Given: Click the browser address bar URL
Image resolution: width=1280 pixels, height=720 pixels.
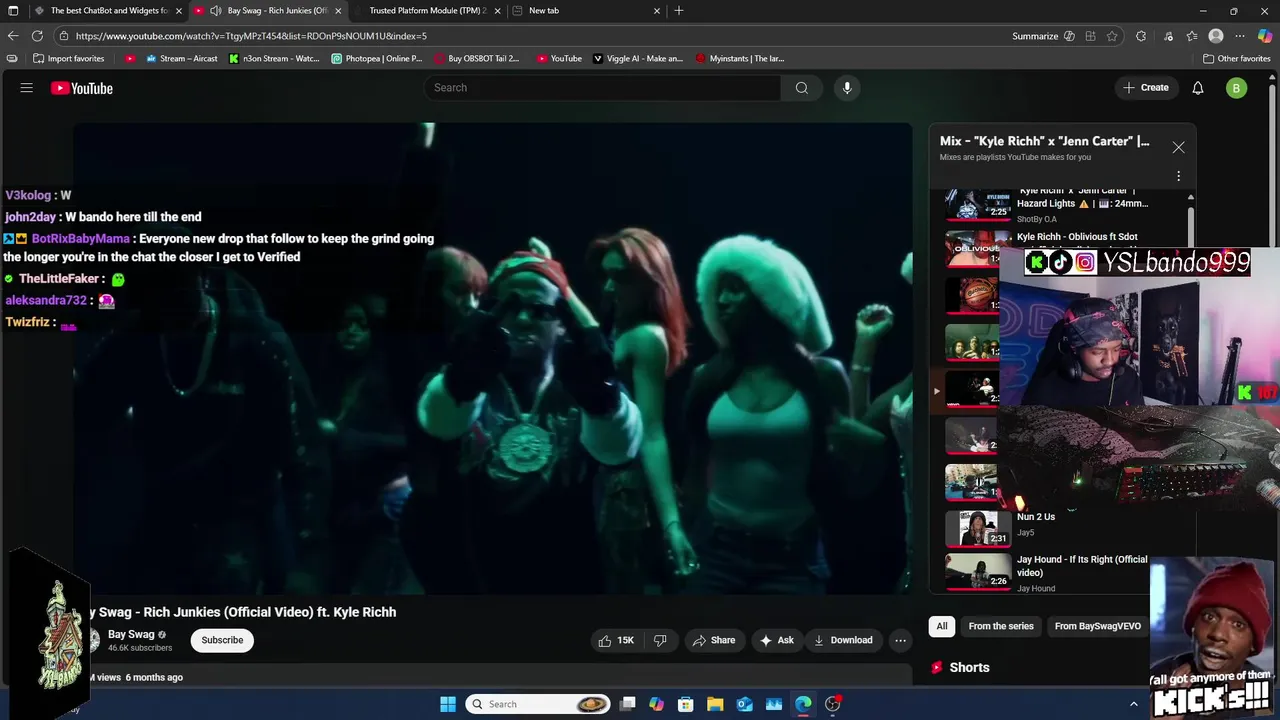Looking at the screenshot, I should 251,36.
